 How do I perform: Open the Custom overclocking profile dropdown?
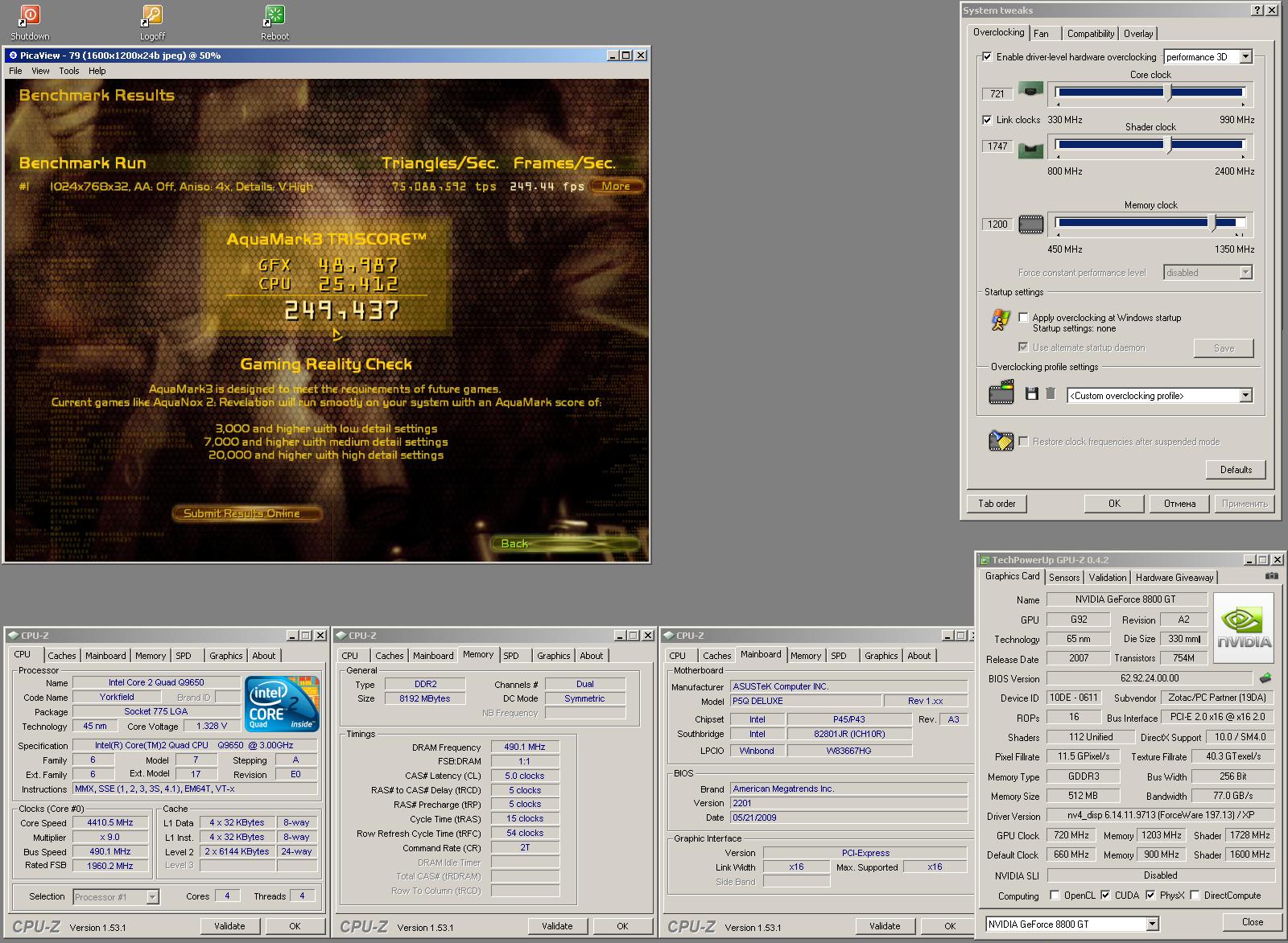[x=1246, y=396]
